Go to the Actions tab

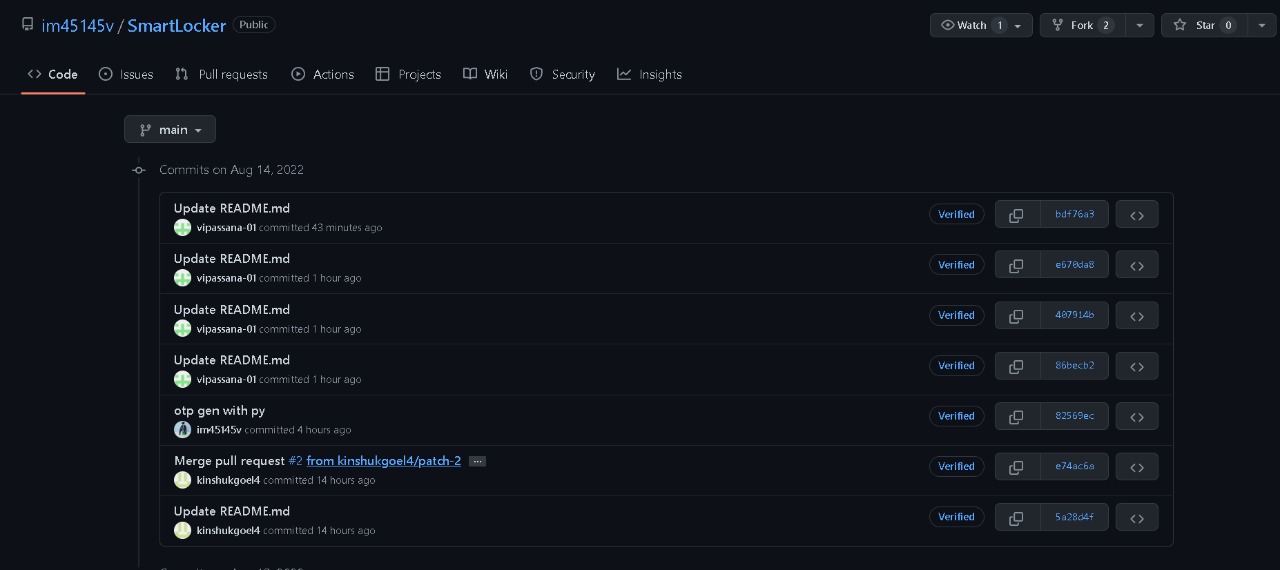[x=322, y=74]
